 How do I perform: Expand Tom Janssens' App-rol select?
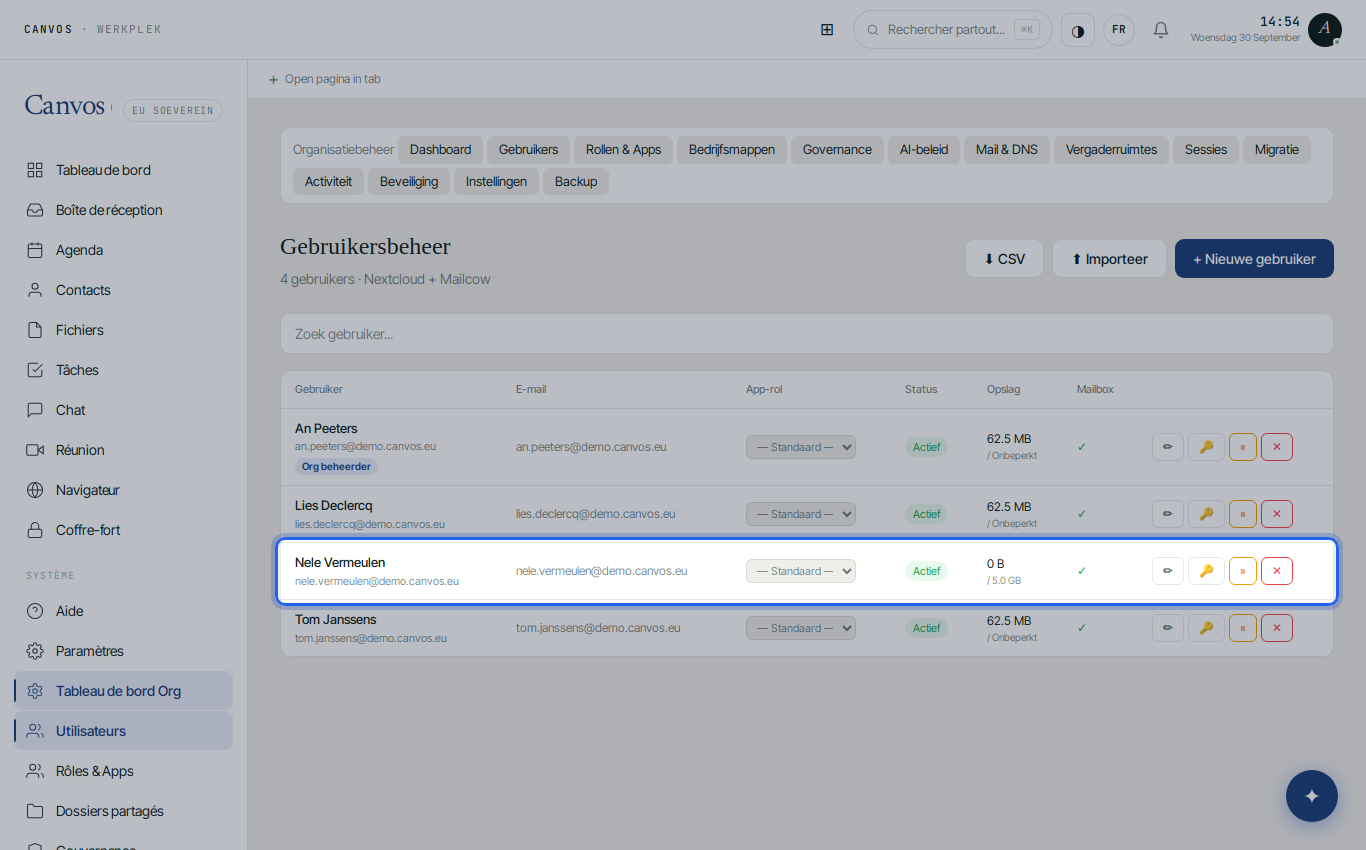801,628
